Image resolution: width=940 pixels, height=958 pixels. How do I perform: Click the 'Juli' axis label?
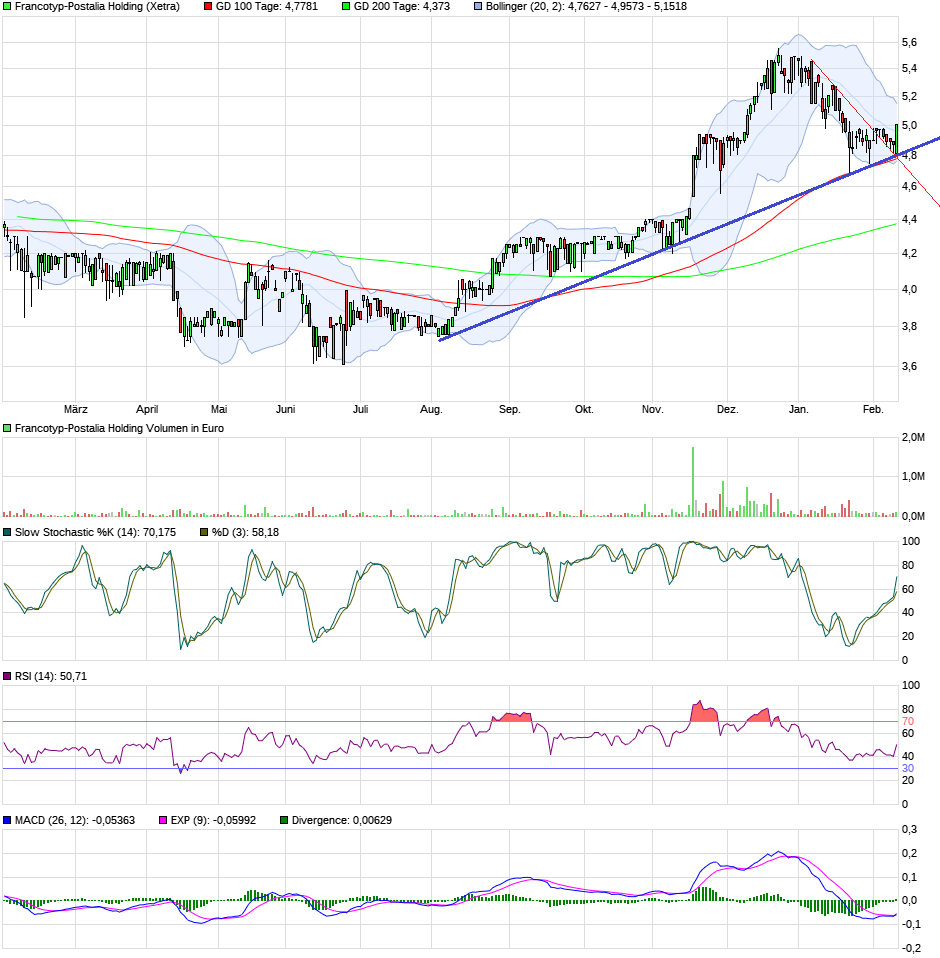point(360,409)
